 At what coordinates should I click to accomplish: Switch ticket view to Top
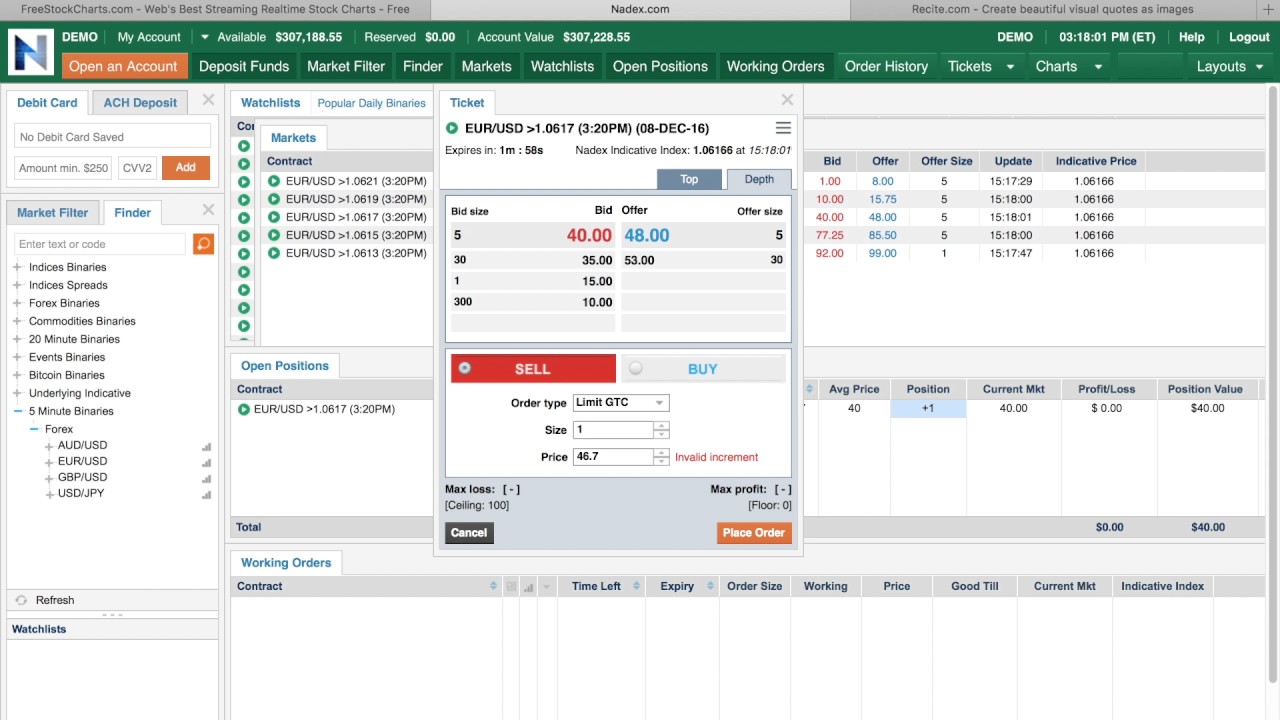click(x=689, y=179)
